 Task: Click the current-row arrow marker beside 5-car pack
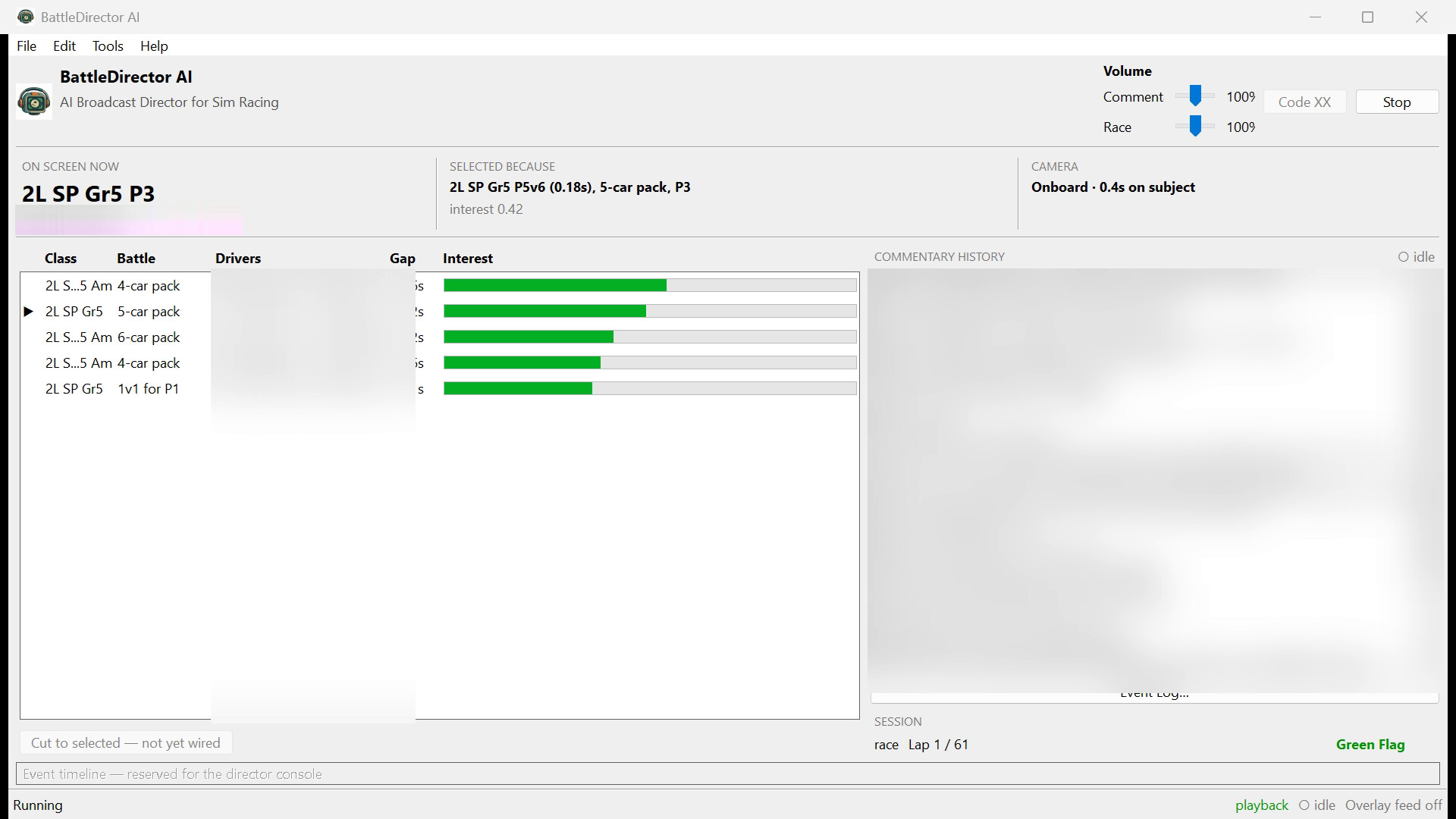tap(29, 312)
